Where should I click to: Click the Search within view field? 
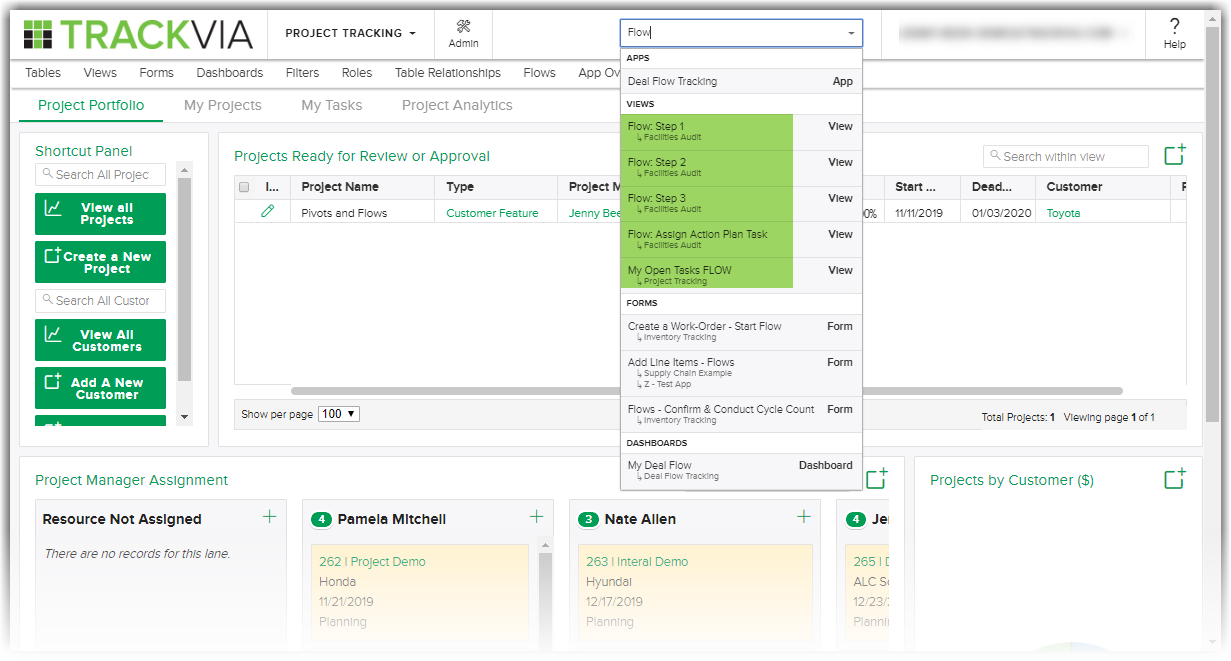pyautogui.click(x=1066, y=156)
